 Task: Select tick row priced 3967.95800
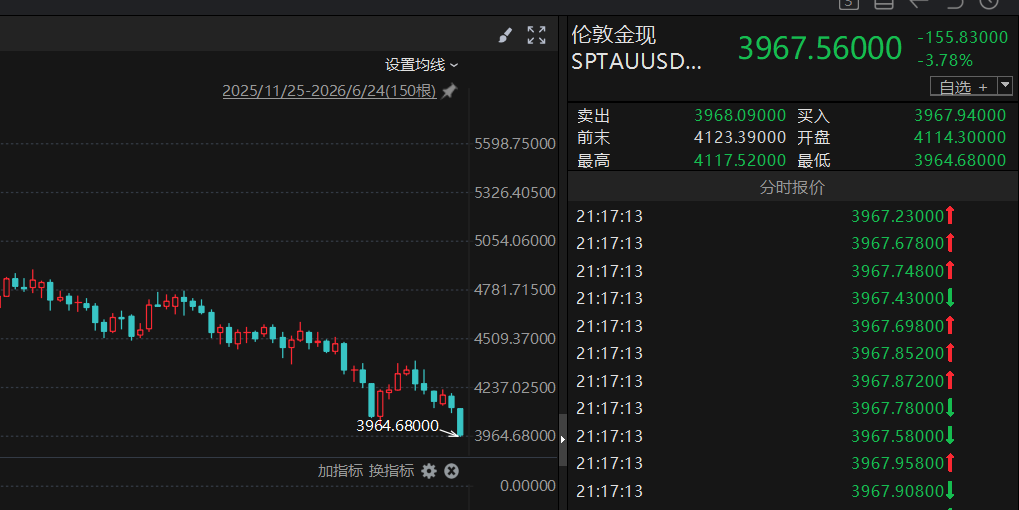793,463
